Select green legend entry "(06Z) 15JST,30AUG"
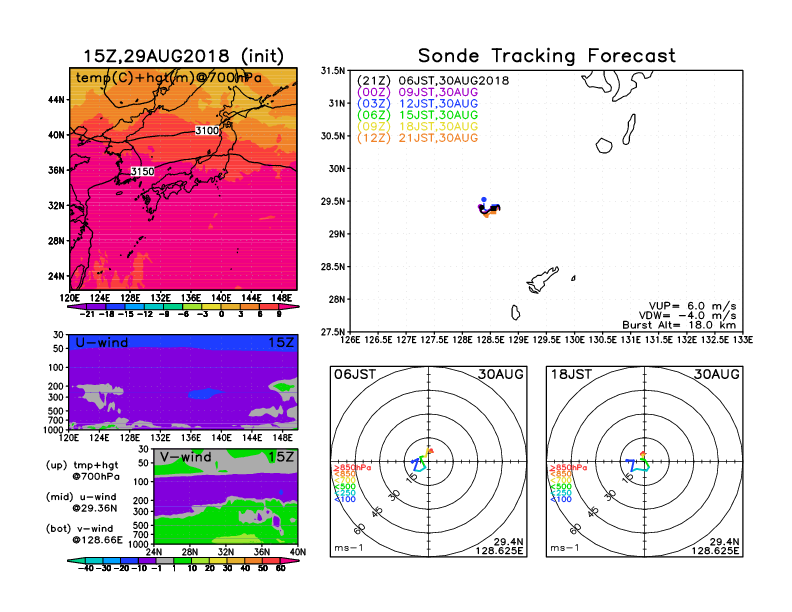 click(x=417, y=115)
